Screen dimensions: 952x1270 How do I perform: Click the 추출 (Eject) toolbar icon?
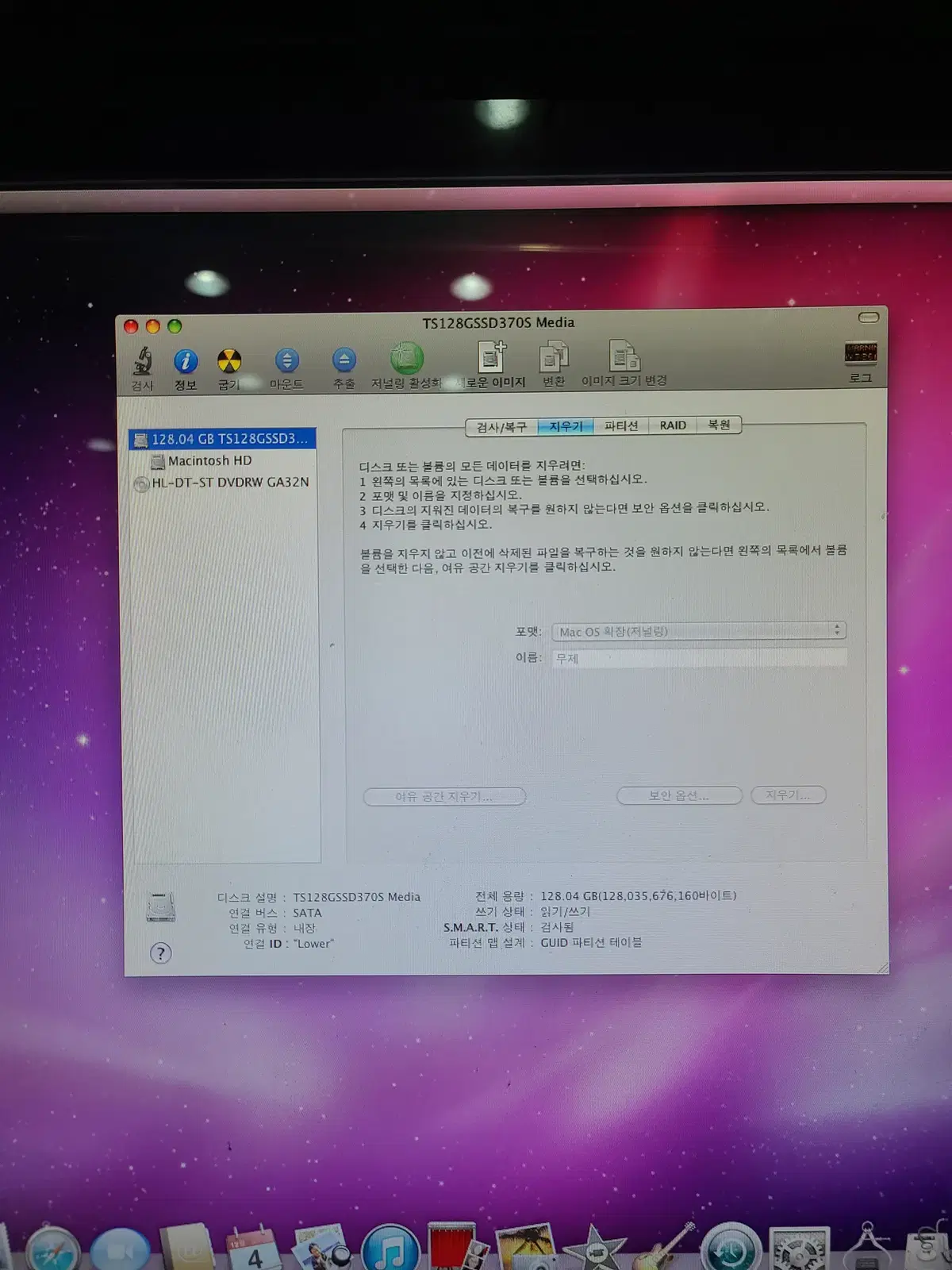pos(344,360)
